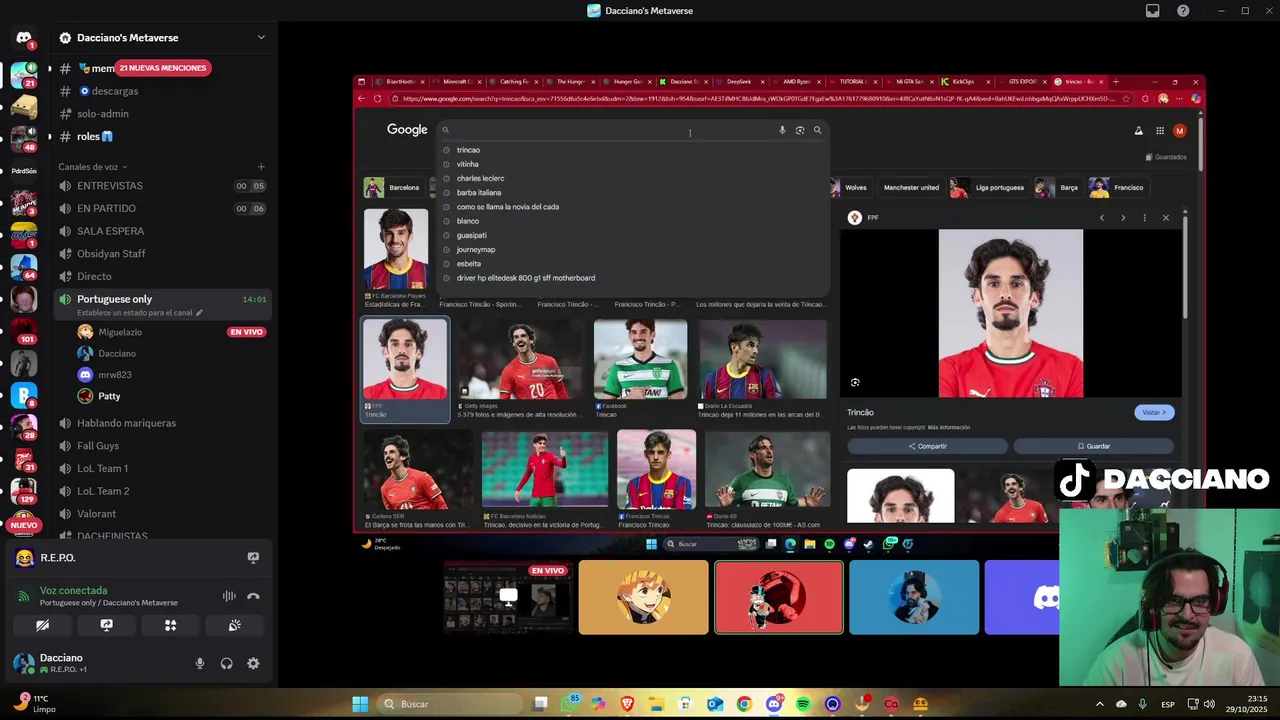Open Spotify from the Windows taskbar

(803, 704)
